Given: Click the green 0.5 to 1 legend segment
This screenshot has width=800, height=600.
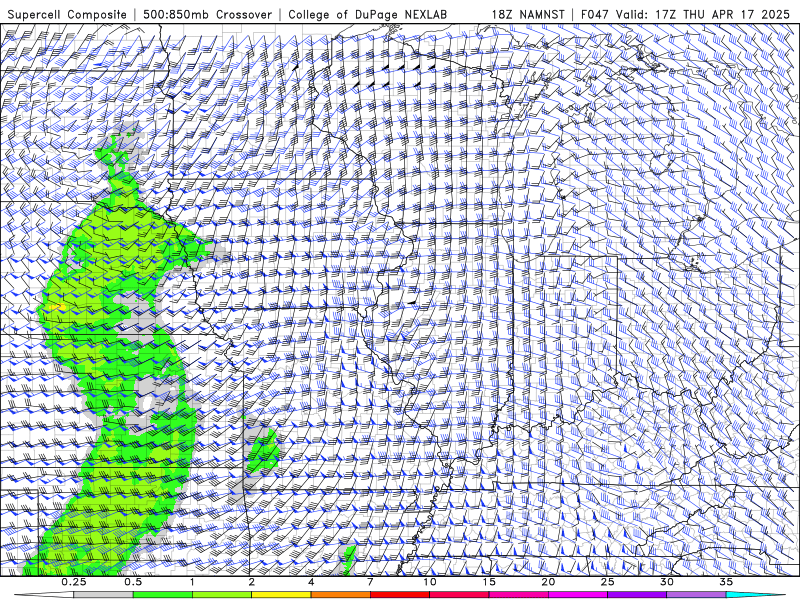Looking at the screenshot, I should tap(163, 595).
